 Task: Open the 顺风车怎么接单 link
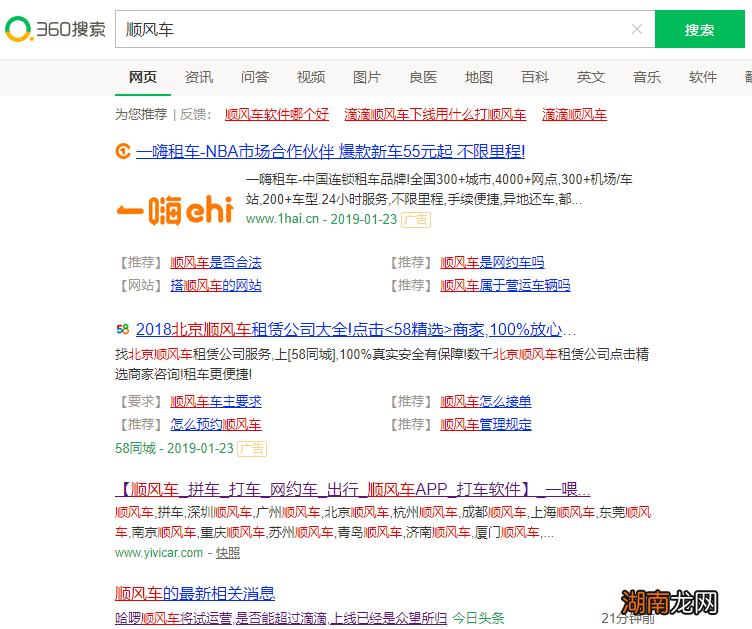(x=486, y=402)
